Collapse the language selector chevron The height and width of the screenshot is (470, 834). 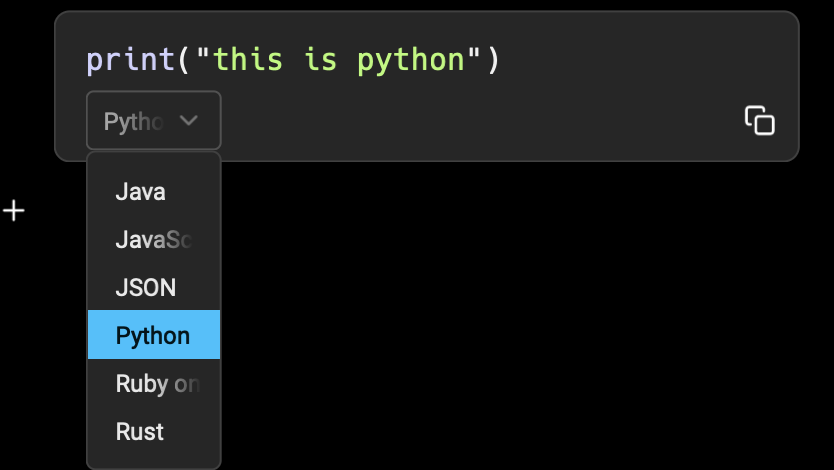189,121
